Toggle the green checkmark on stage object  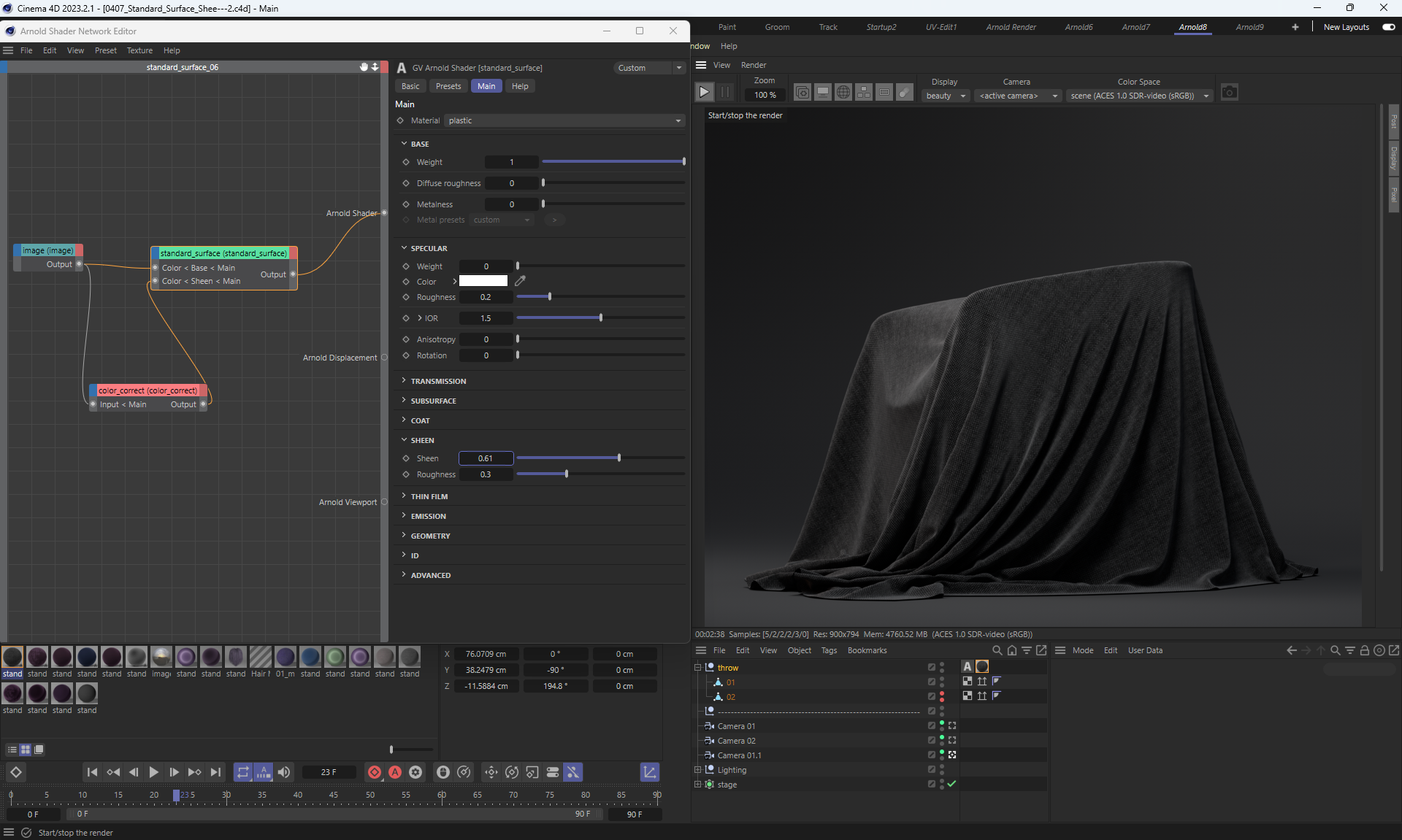(951, 784)
